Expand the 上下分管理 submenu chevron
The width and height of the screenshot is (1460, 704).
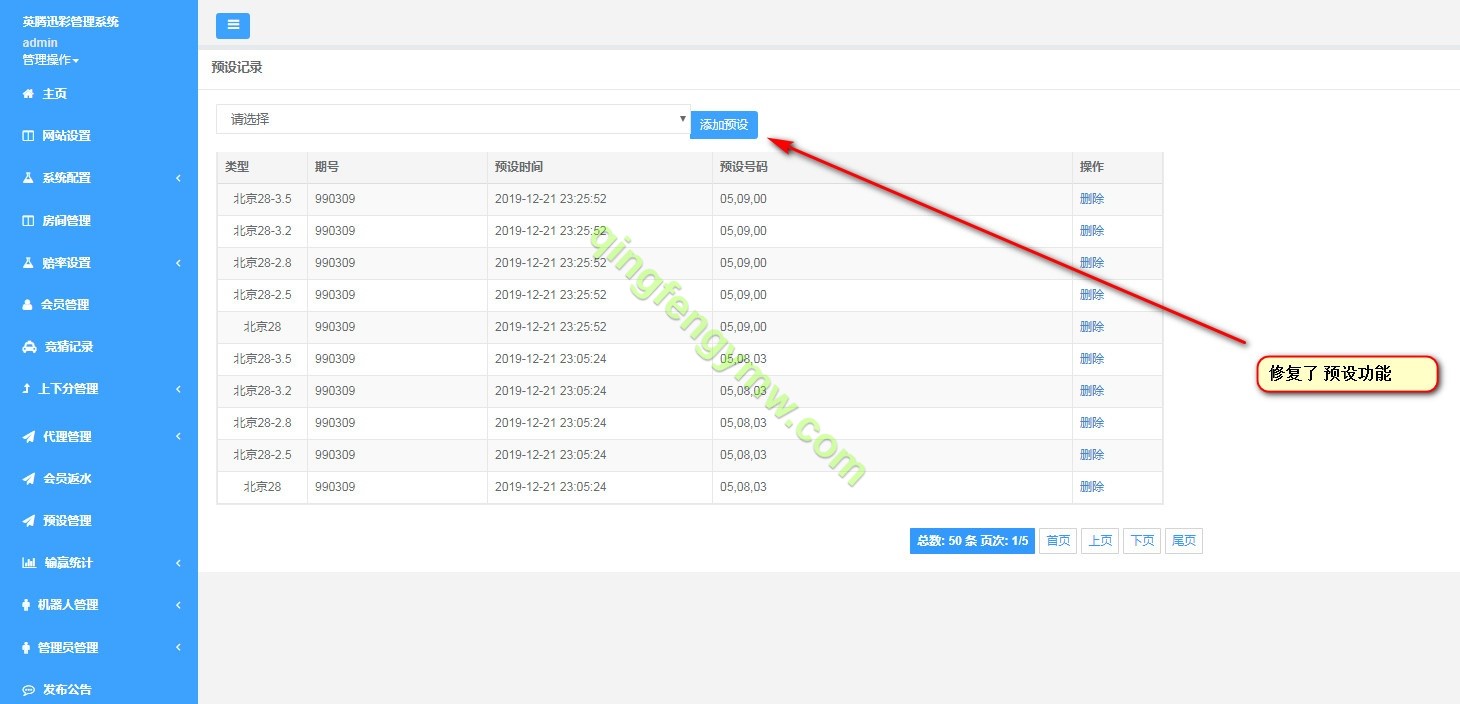point(178,389)
